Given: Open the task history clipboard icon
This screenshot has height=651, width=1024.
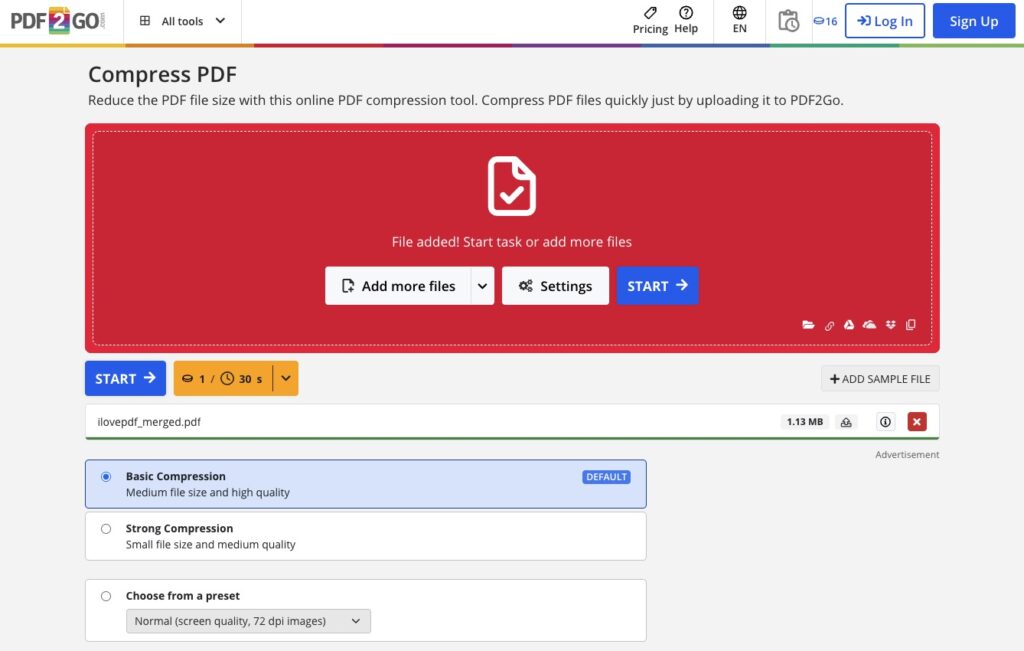Looking at the screenshot, I should point(788,21).
